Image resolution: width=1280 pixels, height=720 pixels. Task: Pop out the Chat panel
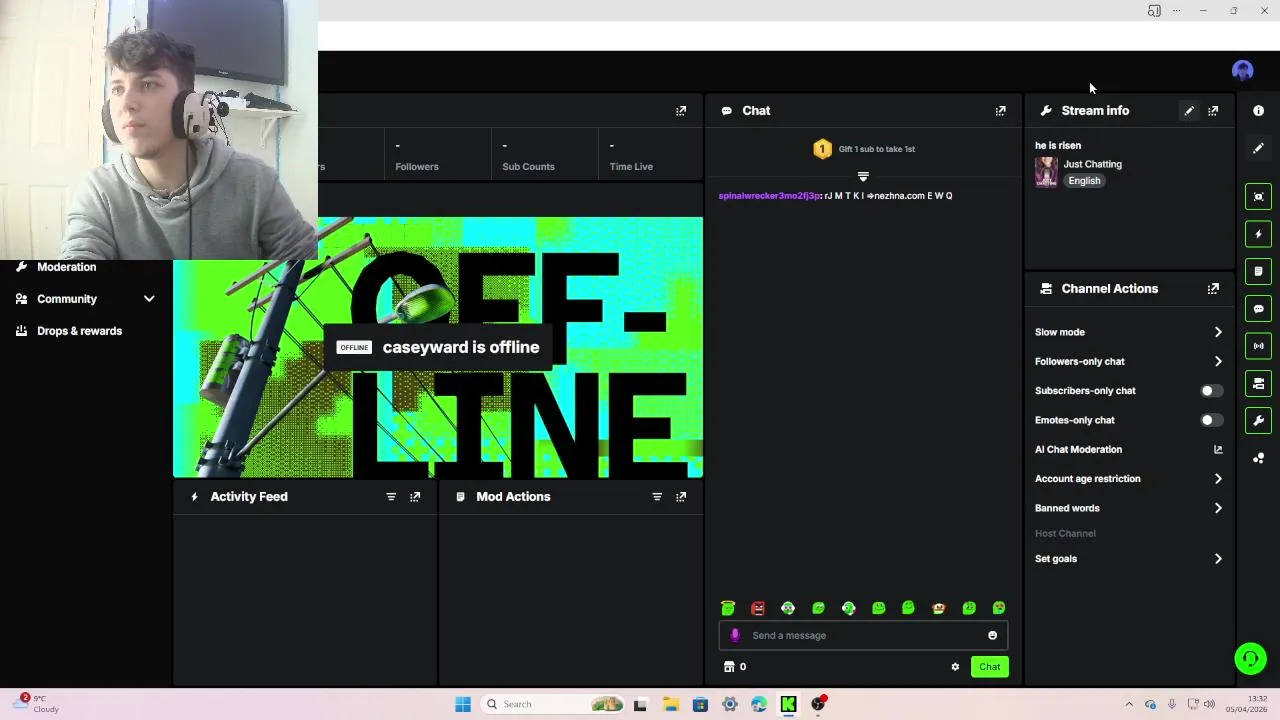click(x=1000, y=111)
